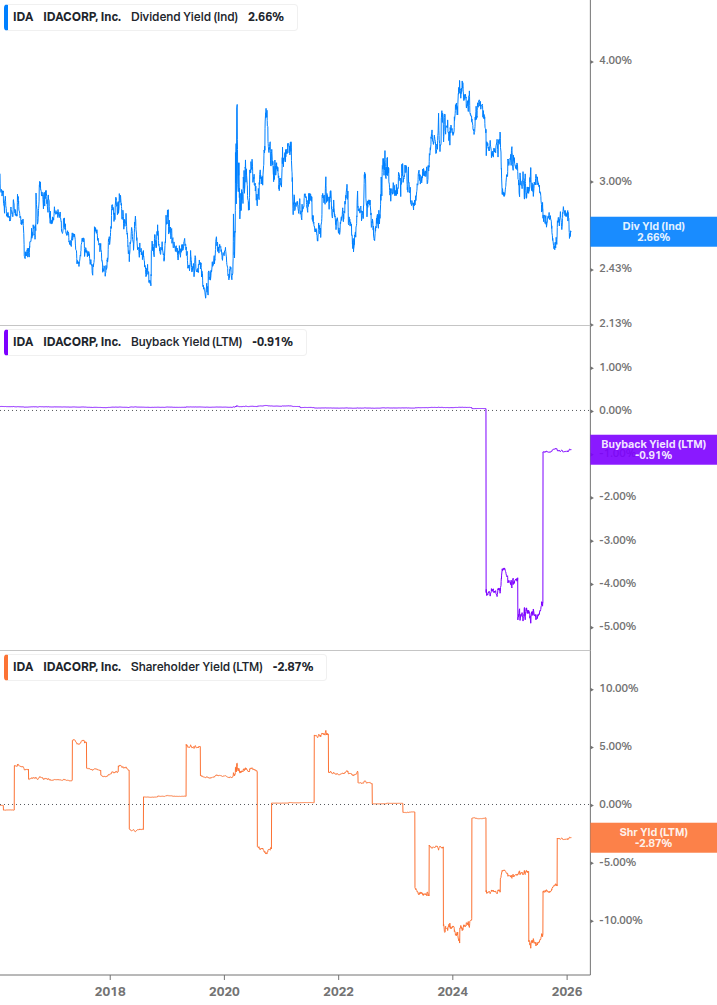Image resolution: width=717 pixels, height=1005 pixels.
Task: Click the -3.00% tick on the buyback yield axis
Action: (x=618, y=540)
